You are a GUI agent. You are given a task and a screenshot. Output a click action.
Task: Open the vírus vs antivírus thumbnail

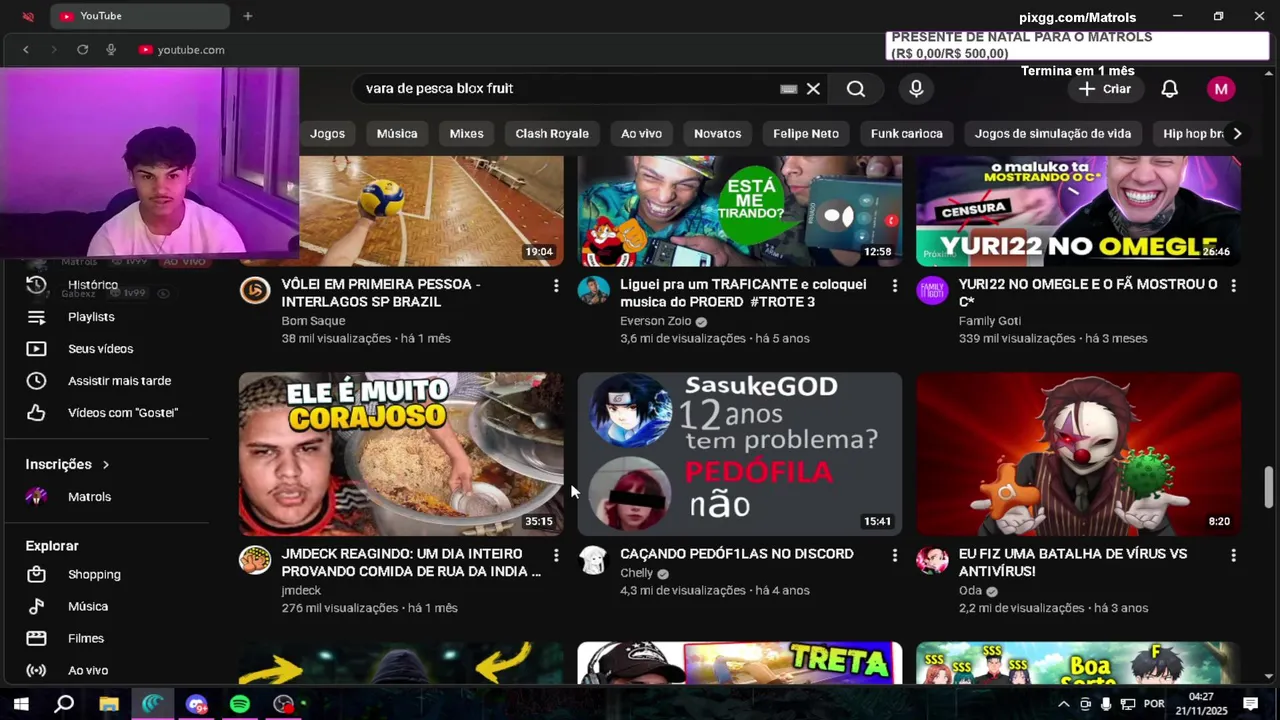[1078, 454]
